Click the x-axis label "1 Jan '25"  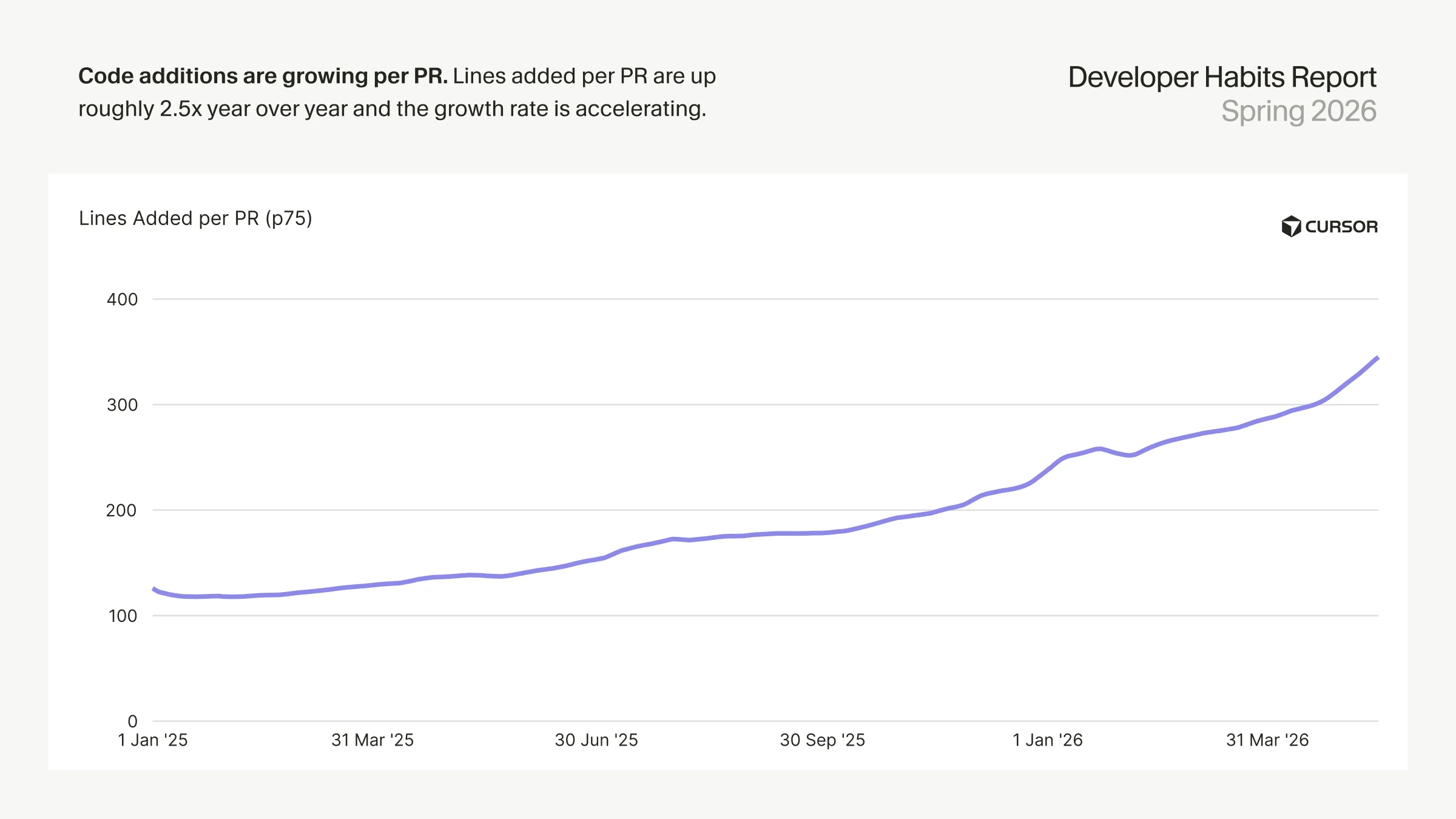153,740
